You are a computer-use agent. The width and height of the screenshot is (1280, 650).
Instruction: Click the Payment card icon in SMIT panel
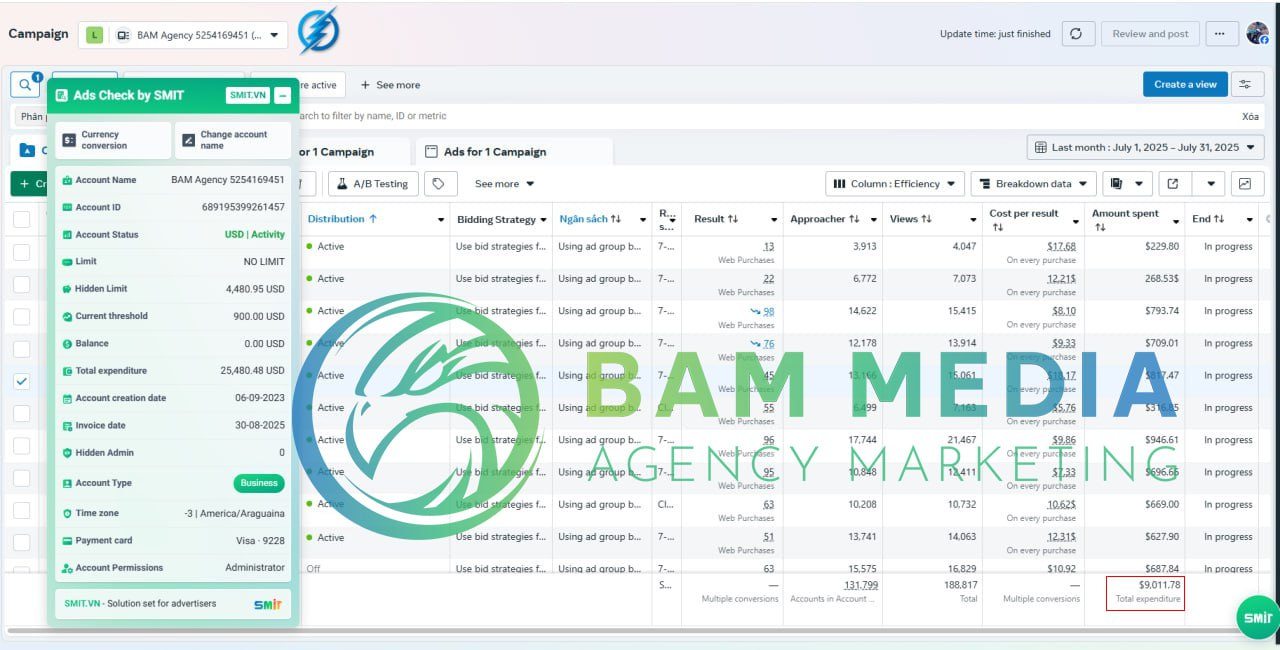point(67,541)
